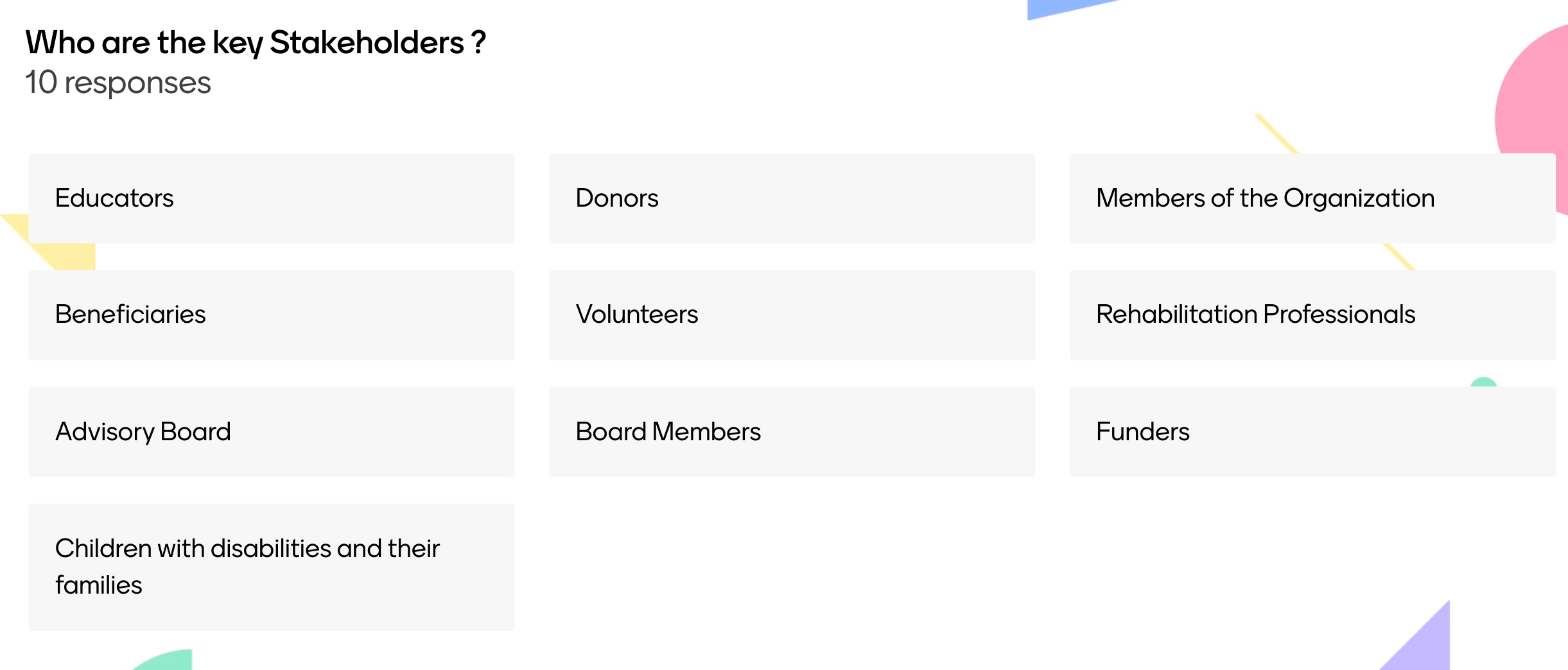
Task: Click small green circle above Funders card
Action: click(x=1483, y=382)
